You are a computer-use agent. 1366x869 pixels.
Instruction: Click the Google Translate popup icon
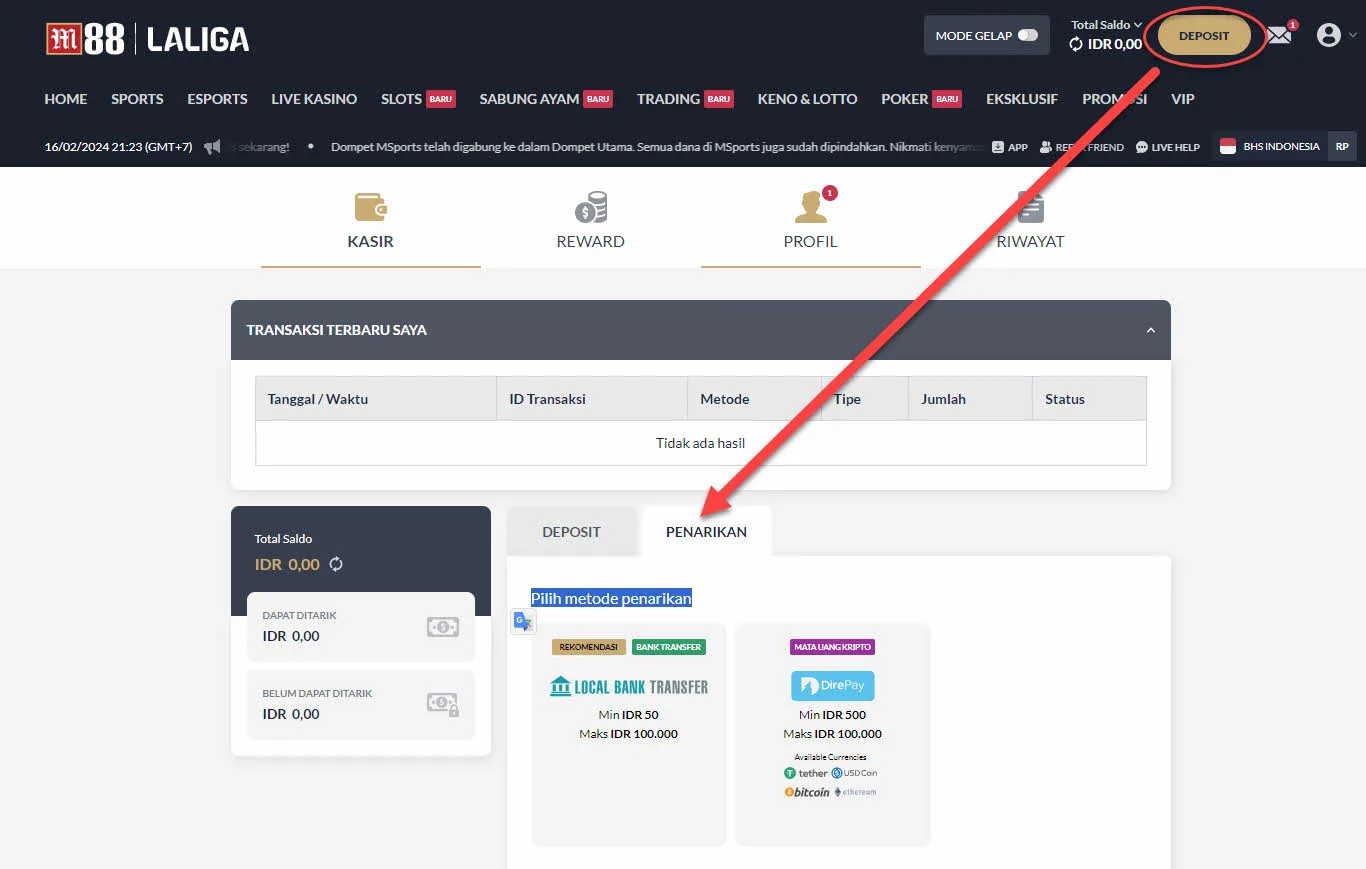click(523, 621)
